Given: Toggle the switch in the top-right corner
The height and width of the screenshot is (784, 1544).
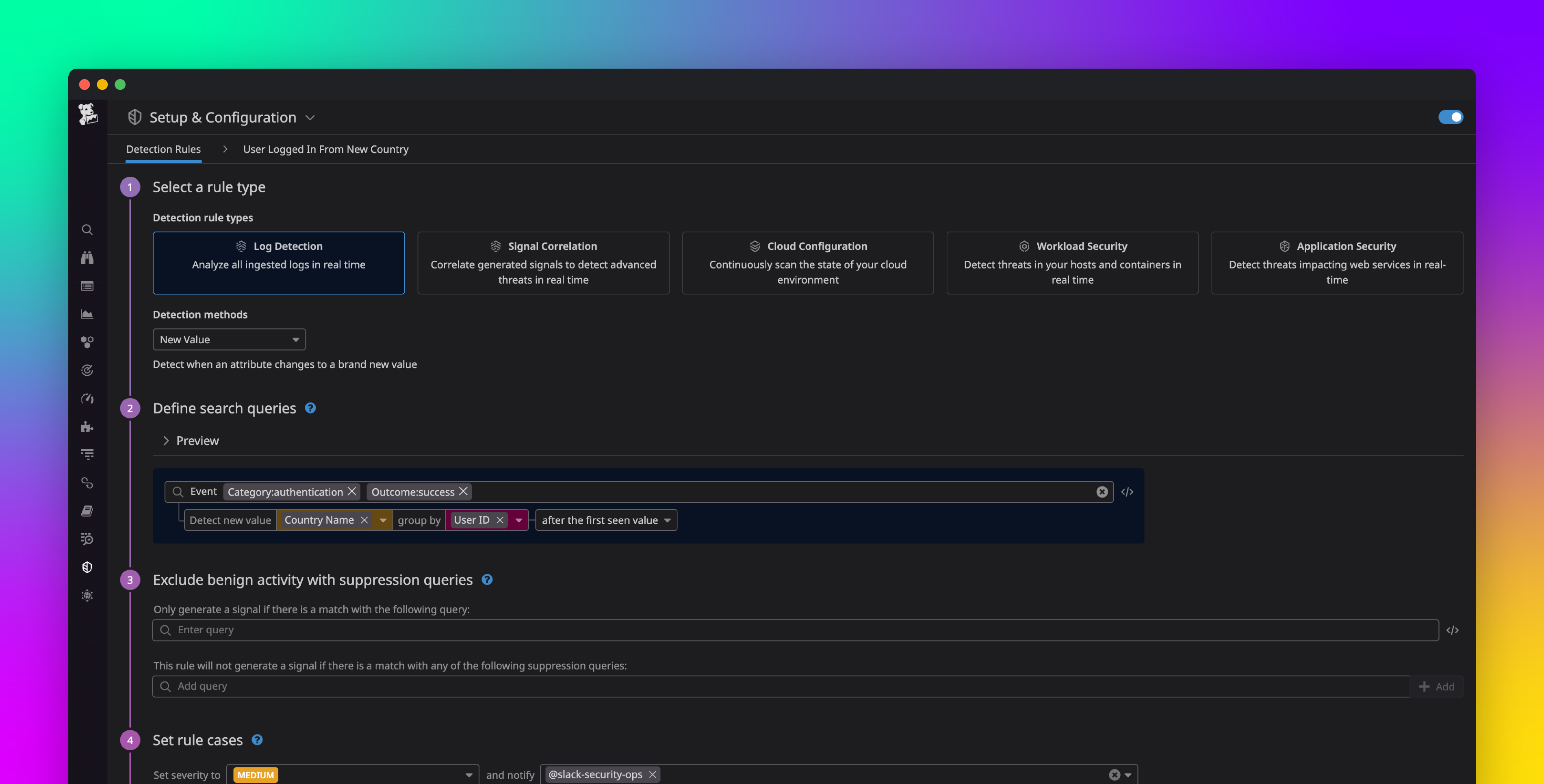Looking at the screenshot, I should tap(1451, 117).
